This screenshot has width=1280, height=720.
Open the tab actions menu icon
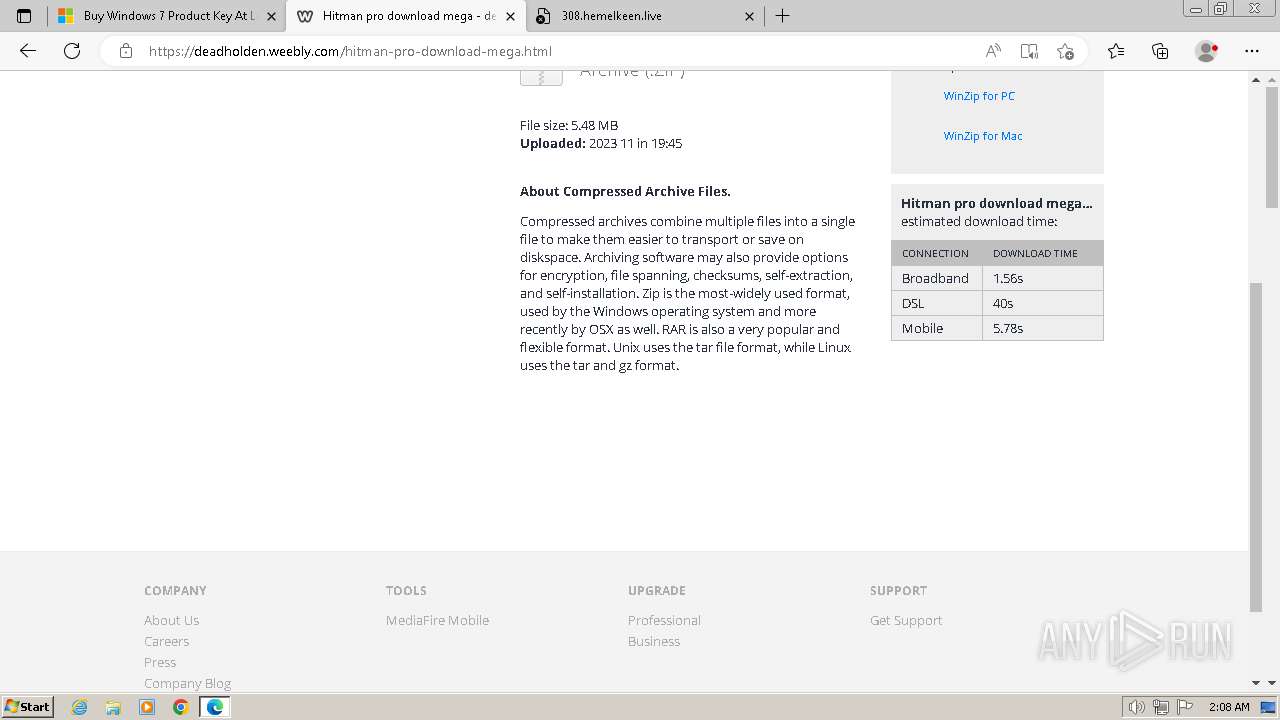click(24, 16)
